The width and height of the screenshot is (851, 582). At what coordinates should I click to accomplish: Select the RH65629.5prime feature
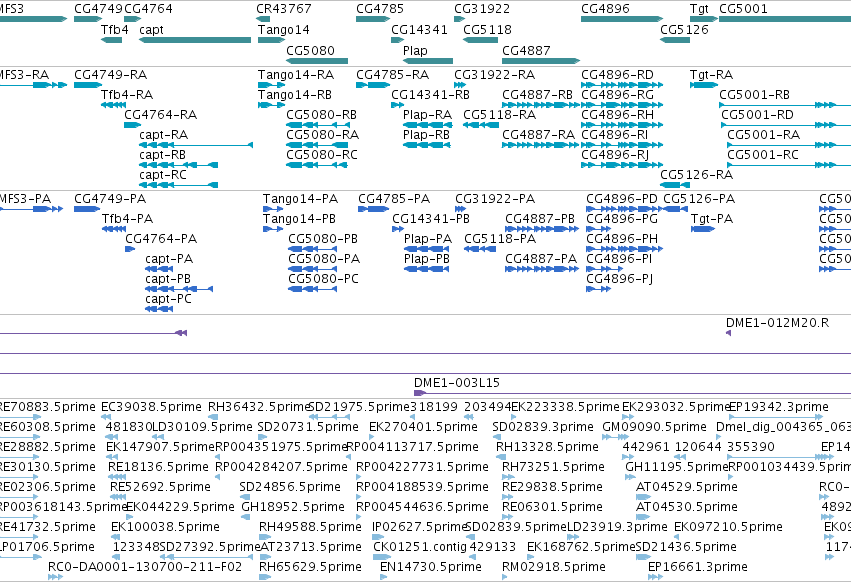pos(265,577)
